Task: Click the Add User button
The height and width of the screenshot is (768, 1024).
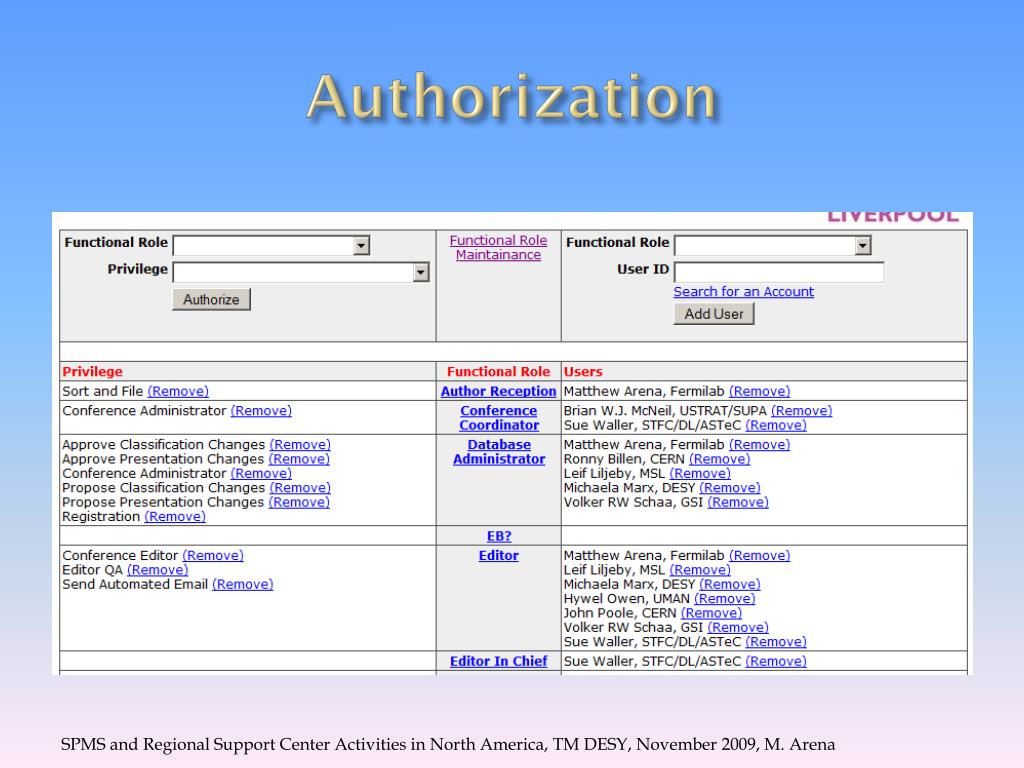Action: [714, 314]
